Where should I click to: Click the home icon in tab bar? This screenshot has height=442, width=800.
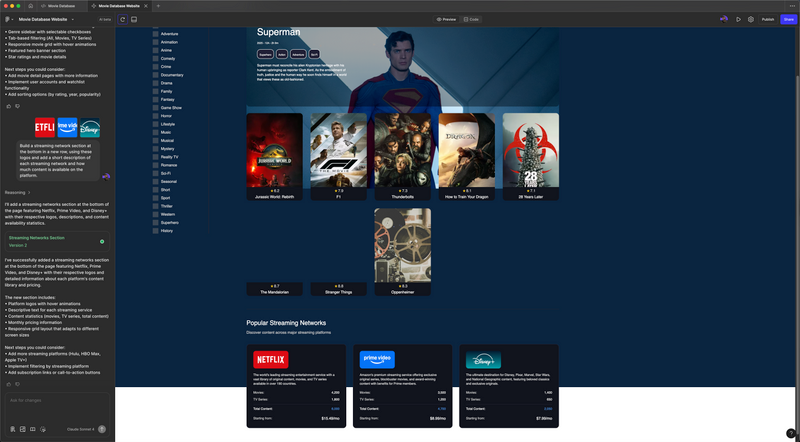pos(31,6)
